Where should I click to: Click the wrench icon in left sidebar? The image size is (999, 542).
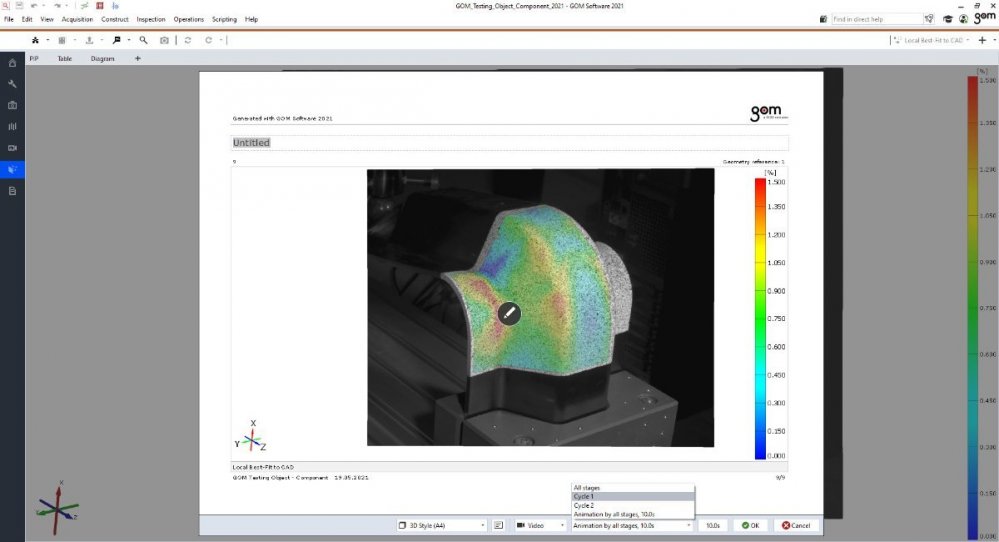12,84
